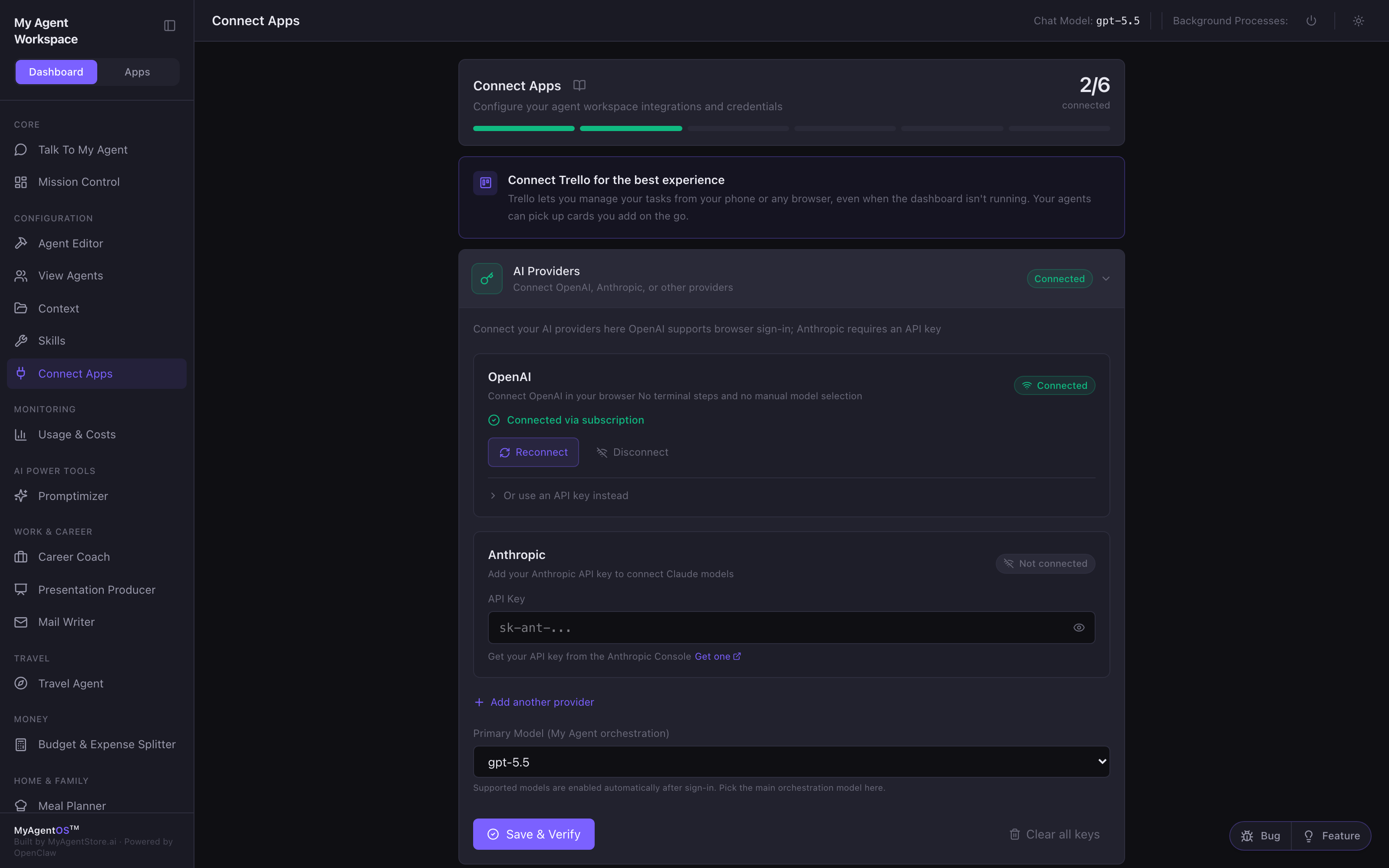Click the Mail Writer envelope icon
The width and height of the screenshot is (1389, 868).
pos(21,622)
